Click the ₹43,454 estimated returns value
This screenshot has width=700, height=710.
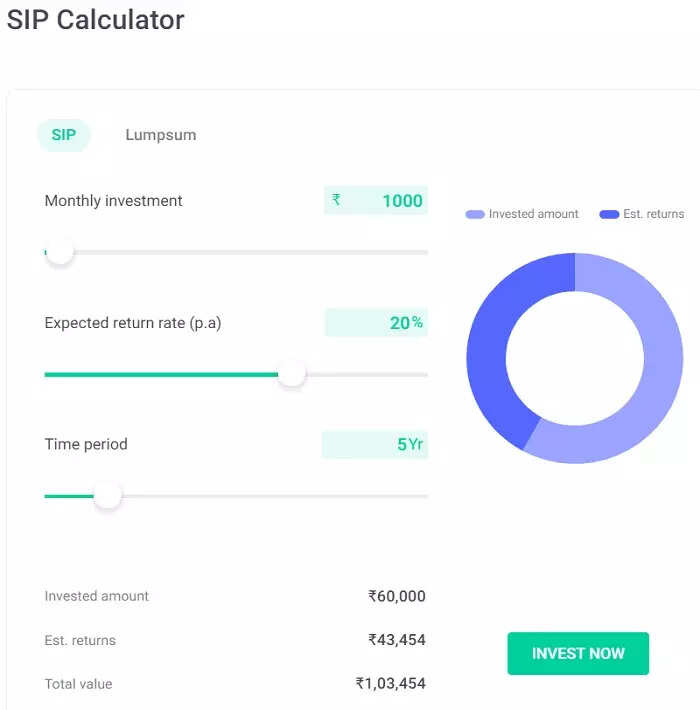397,640
